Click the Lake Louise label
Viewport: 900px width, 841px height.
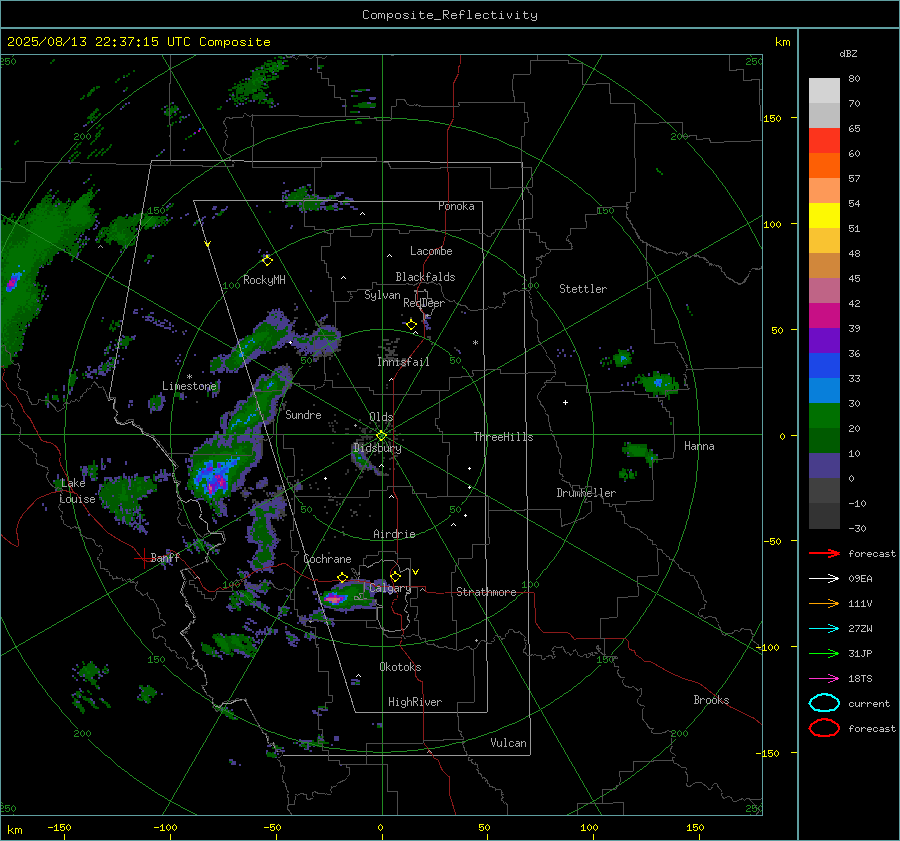(x=77, y=491)
